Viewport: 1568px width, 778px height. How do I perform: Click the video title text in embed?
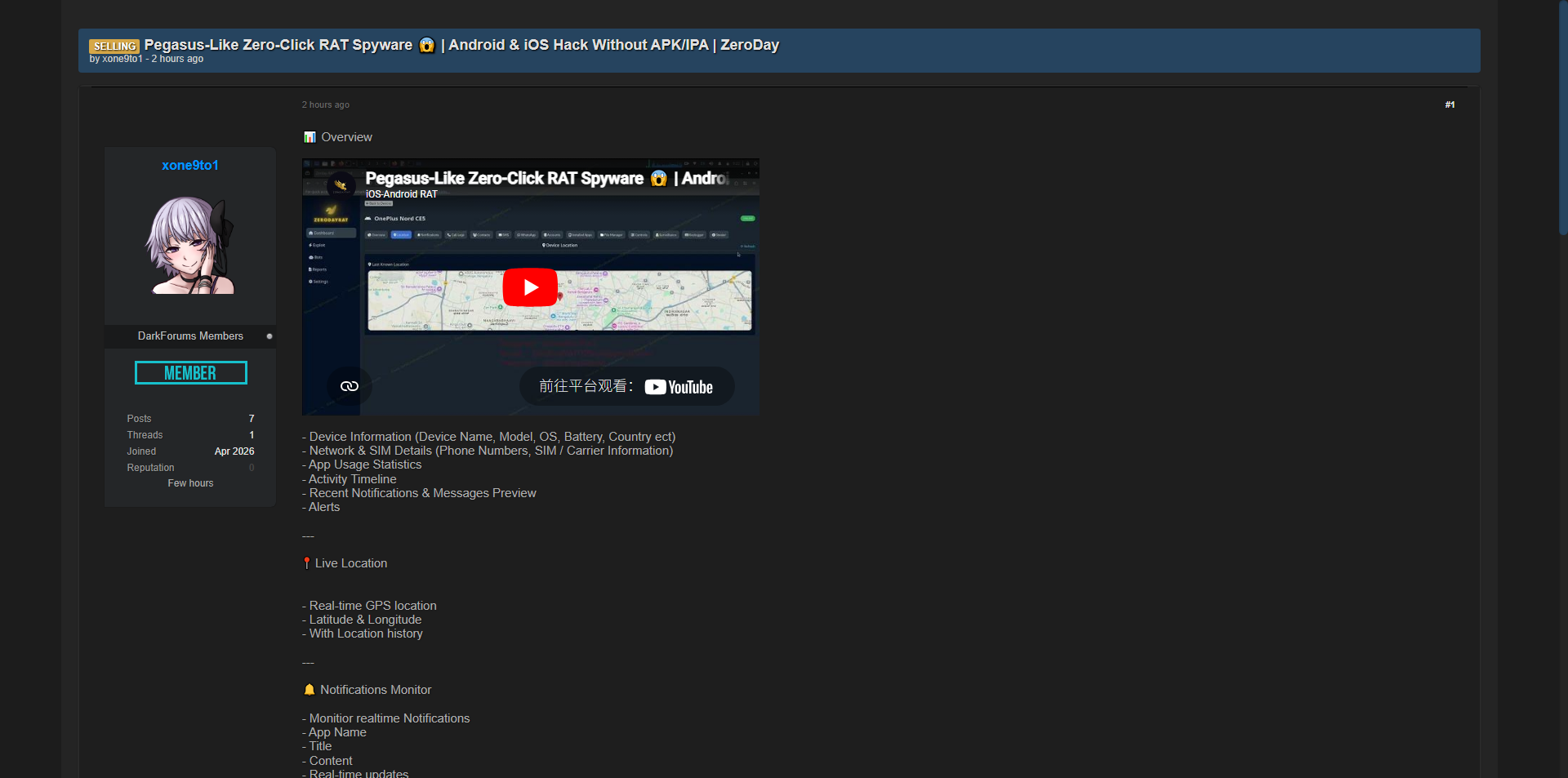(x=504, y=178)
